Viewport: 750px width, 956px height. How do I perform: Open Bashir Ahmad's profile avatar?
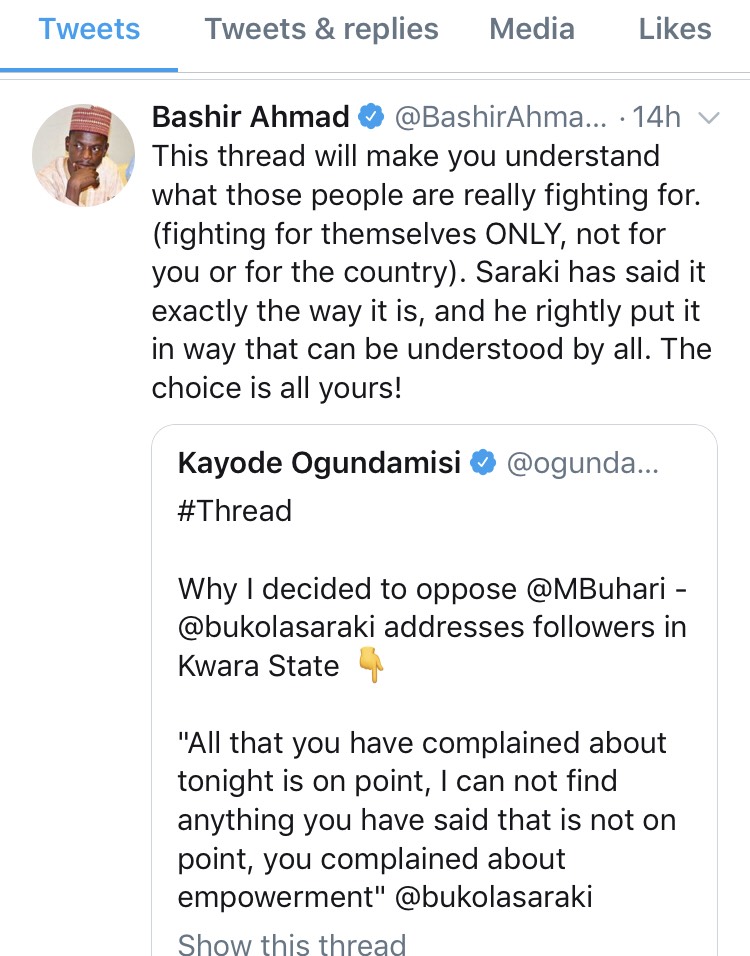click(83, 155)
